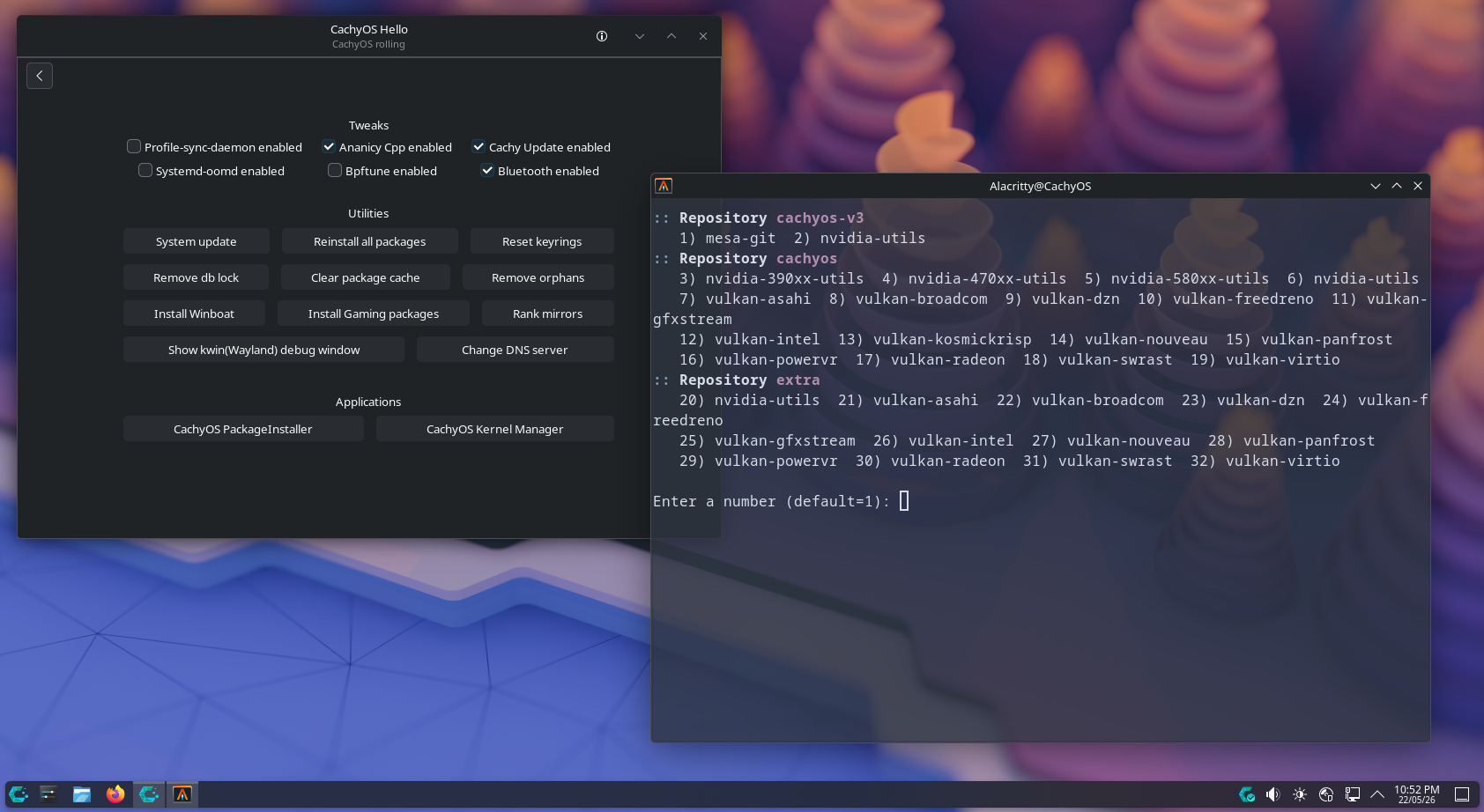
Task: Open the volume control tray icon
Action: [1273, 794]
